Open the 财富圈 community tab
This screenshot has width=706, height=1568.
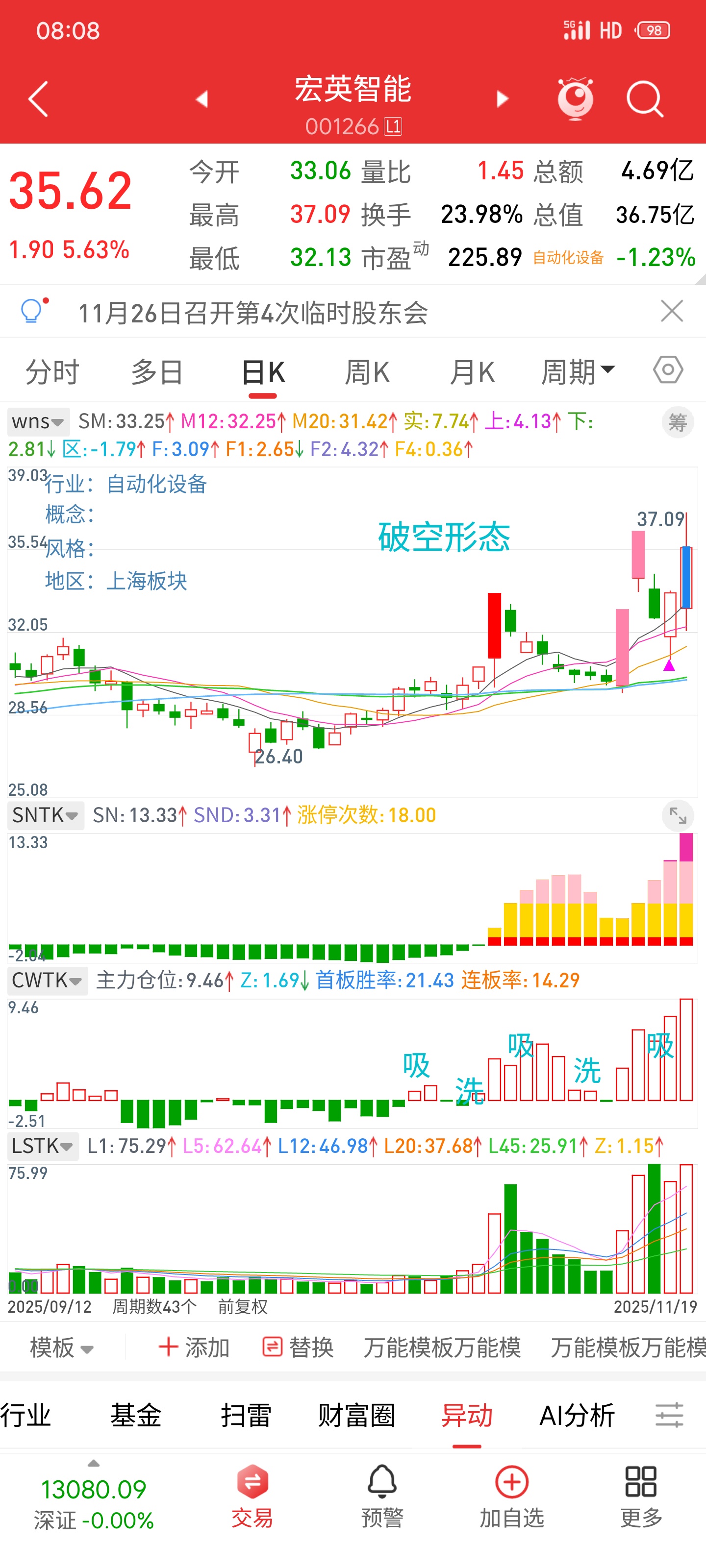(356, 1415)
